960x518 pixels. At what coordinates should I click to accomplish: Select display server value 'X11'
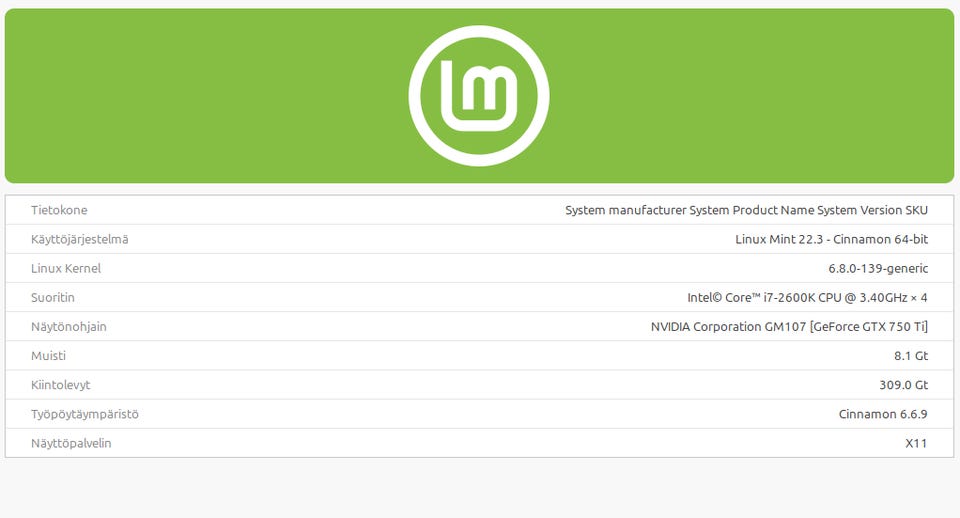[916, 443]
